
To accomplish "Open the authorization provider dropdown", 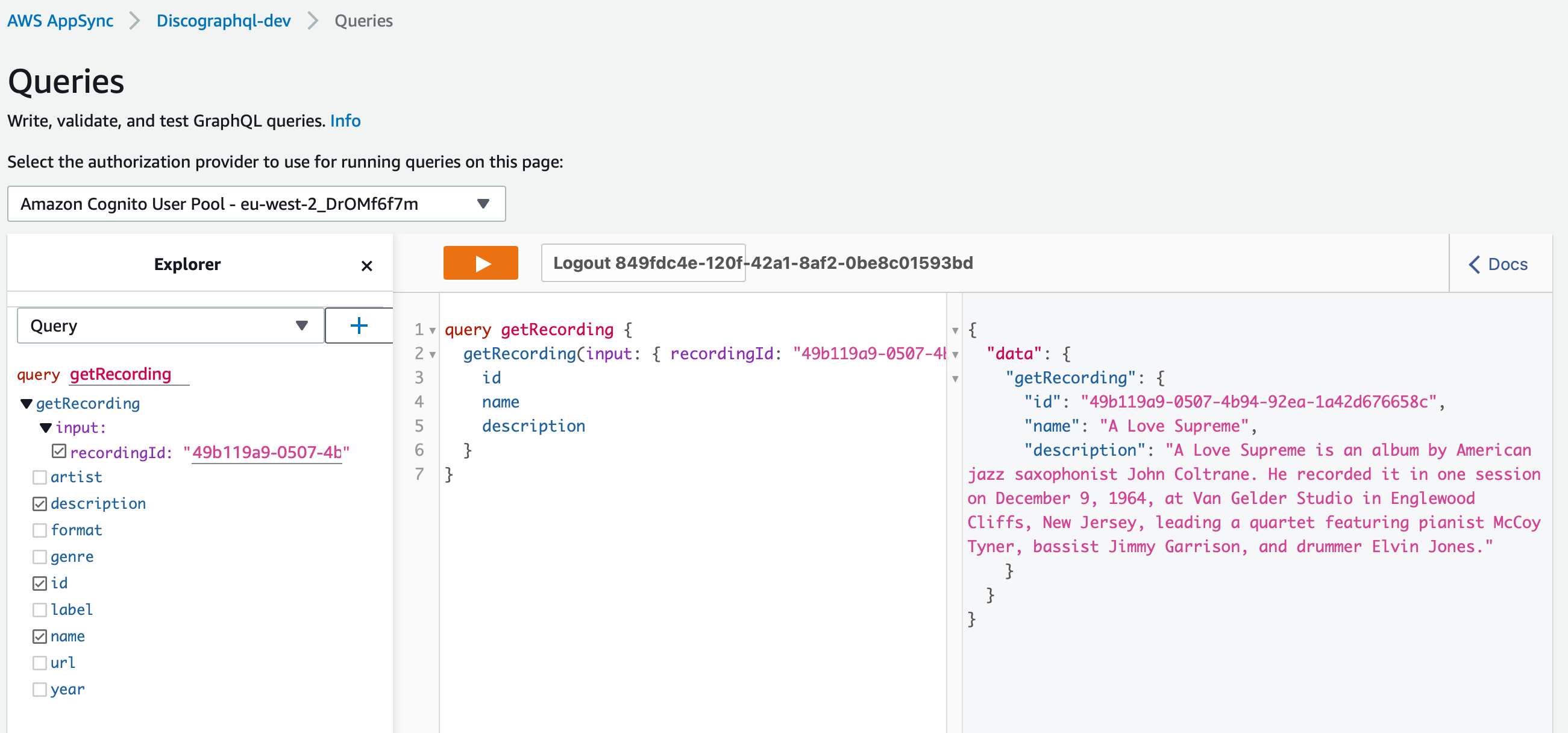I will click(256, 204).
